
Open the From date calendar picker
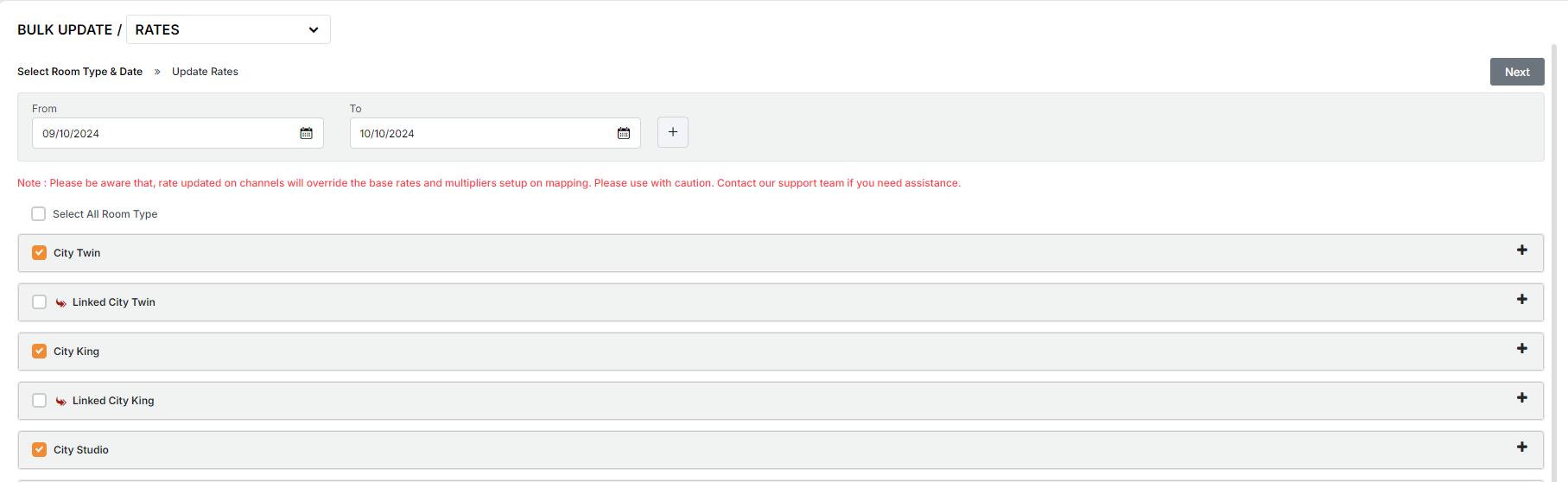pos(306,133)
